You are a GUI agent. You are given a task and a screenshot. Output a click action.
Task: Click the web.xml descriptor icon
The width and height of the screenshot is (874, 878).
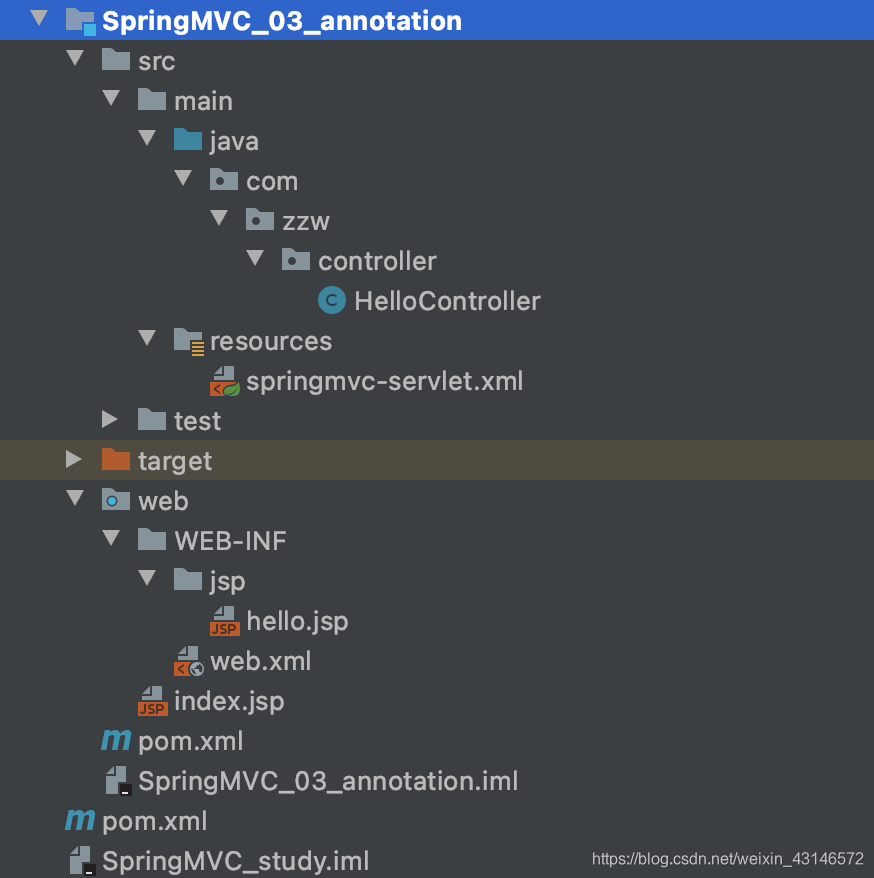(x=189, y=661)
